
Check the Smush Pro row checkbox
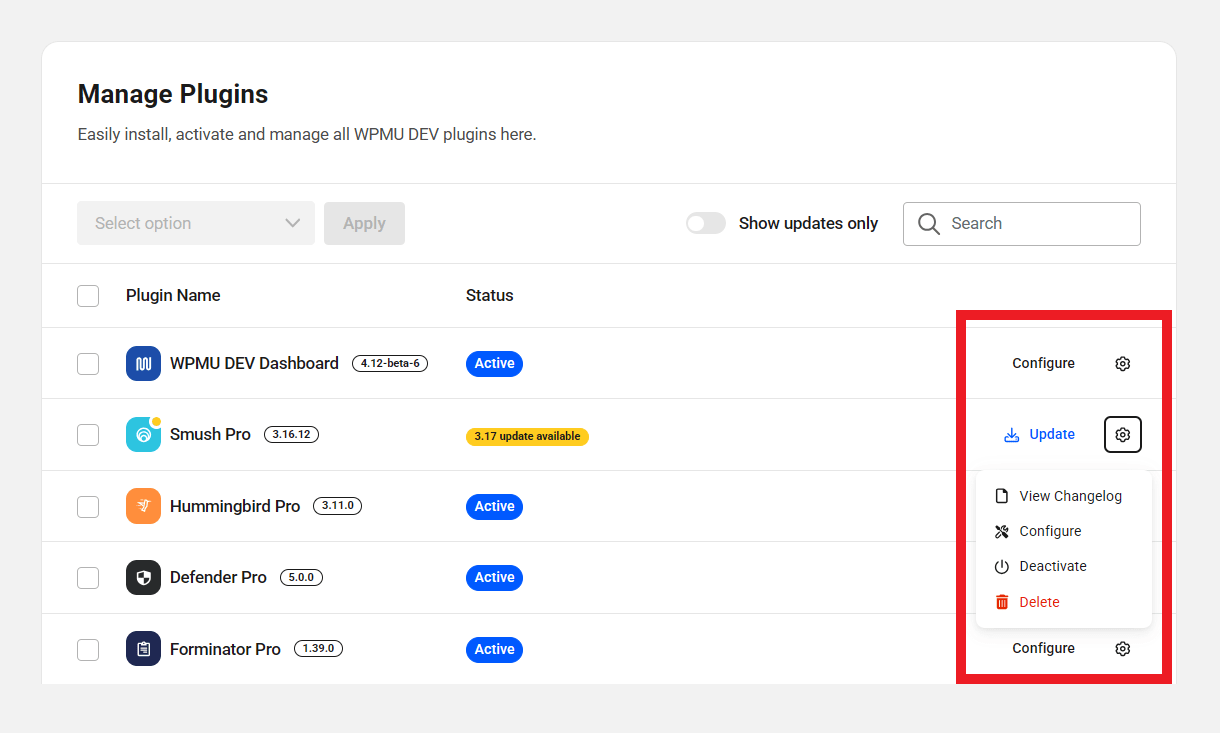click(88, 435)
